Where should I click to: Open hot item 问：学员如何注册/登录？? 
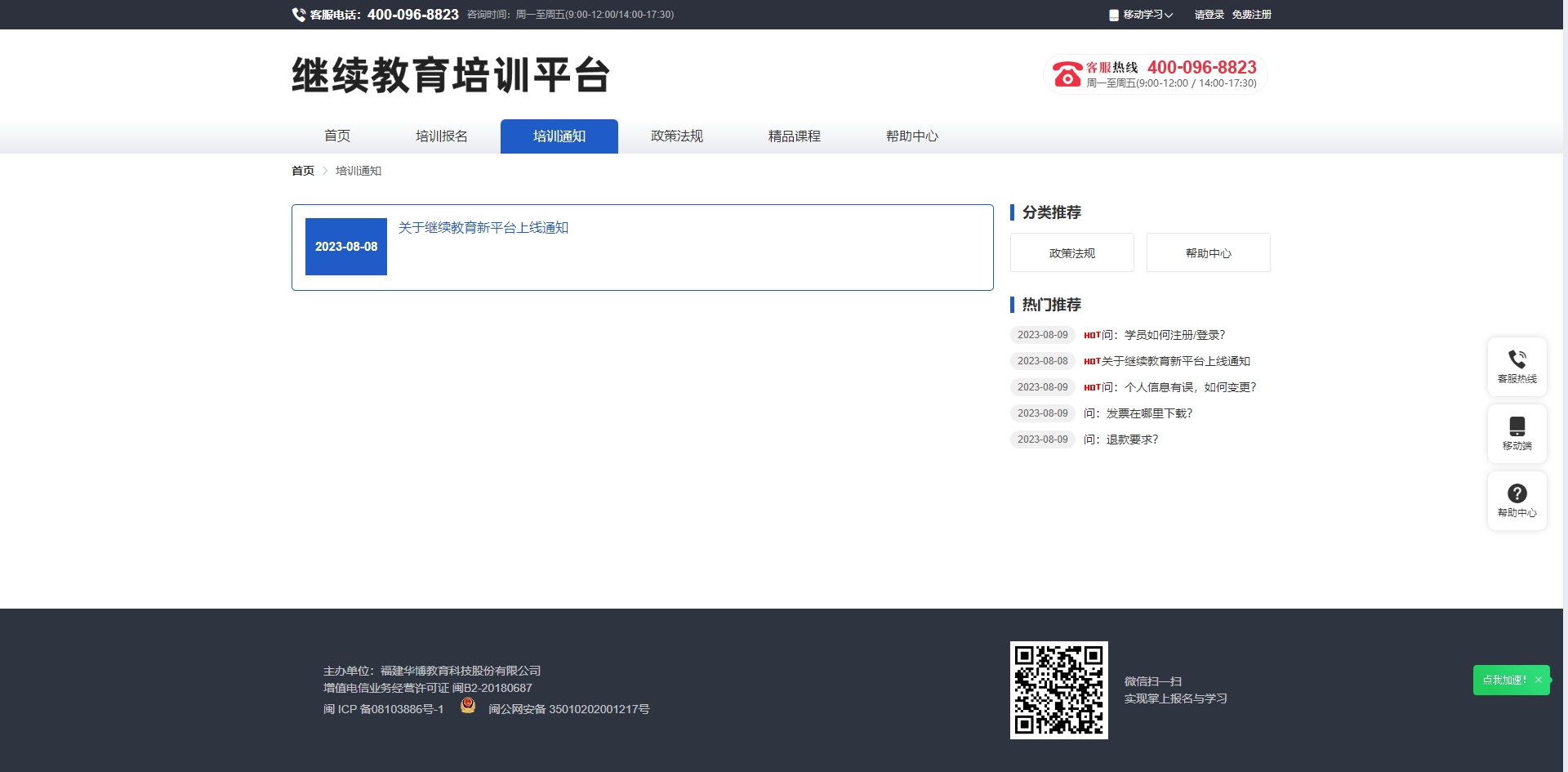[x=1164, y=335]
